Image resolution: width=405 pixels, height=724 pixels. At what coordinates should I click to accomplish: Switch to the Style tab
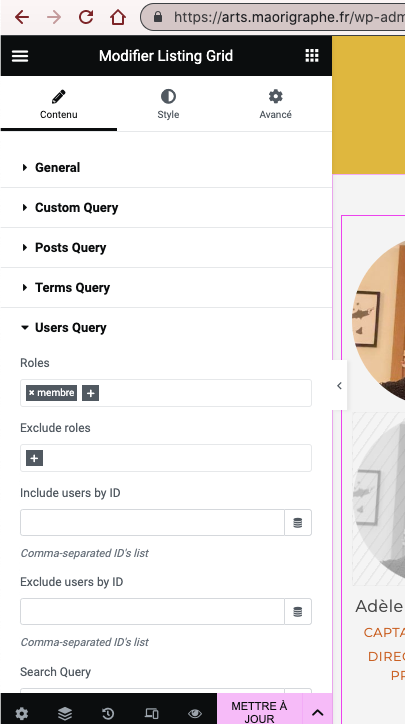tap(168, 104)
